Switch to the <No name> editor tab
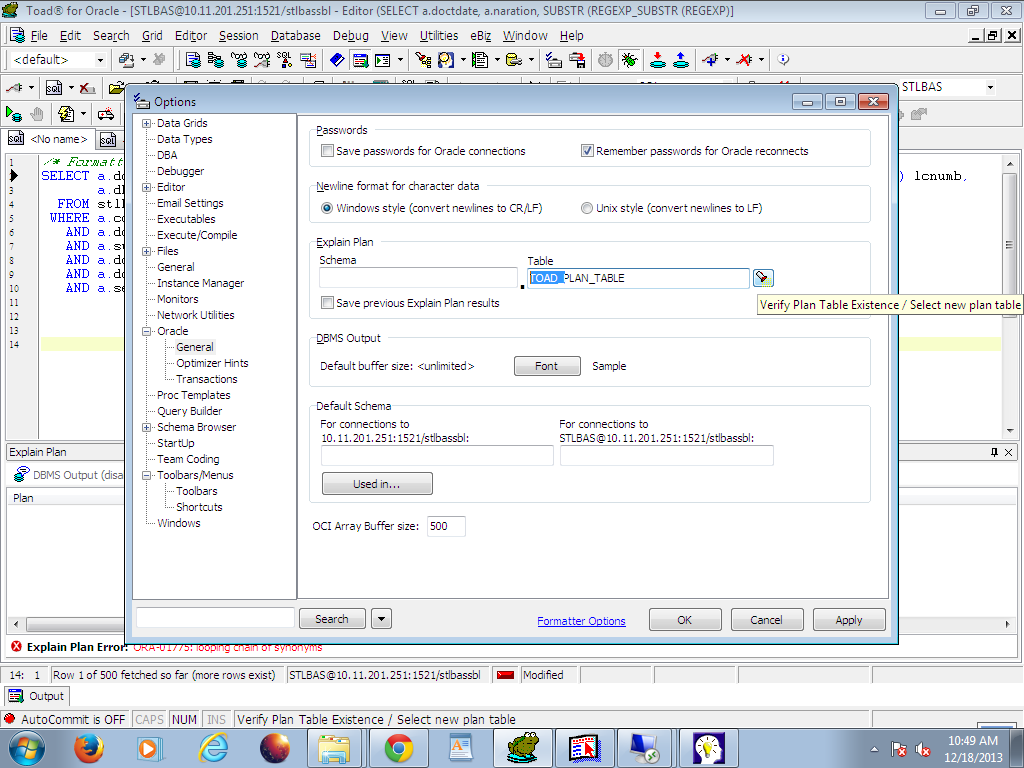This screenshot has width=1024, height=768. pos(48,139)
